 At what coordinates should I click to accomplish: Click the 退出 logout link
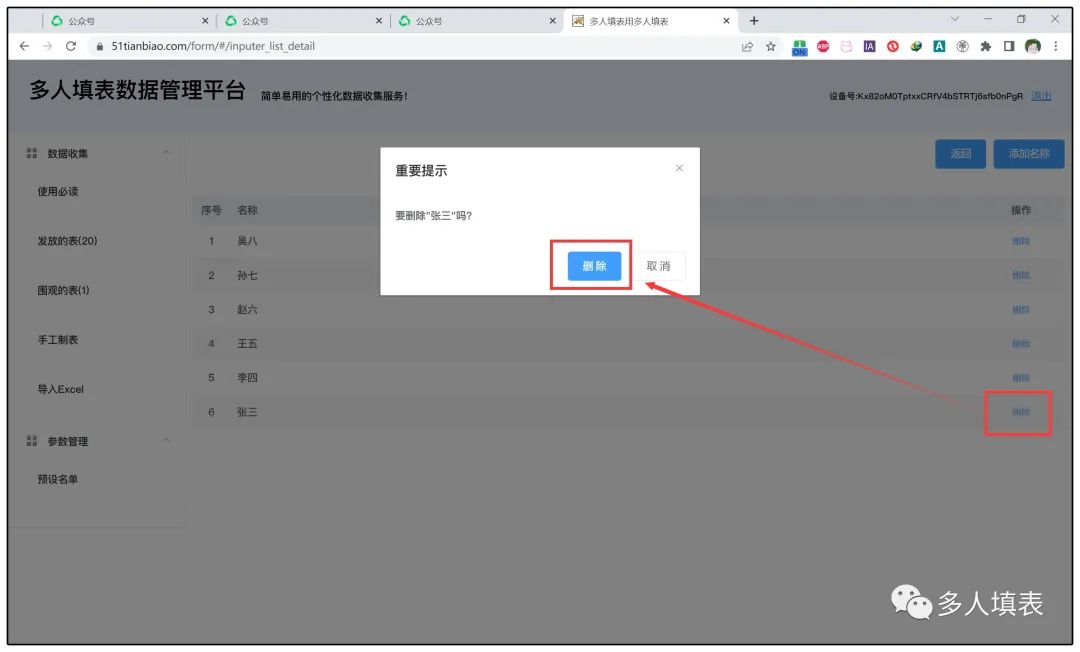point(1041,96)
